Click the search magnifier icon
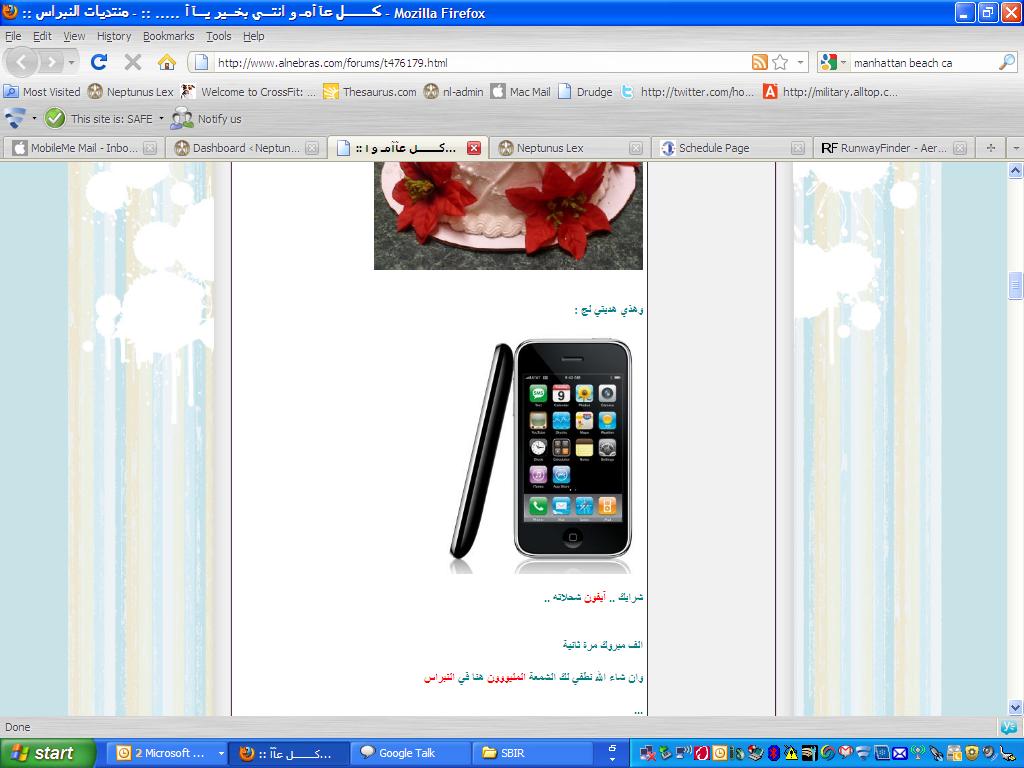The height and width of the screenshot is (768, 1024). (x=1006, y=62)
